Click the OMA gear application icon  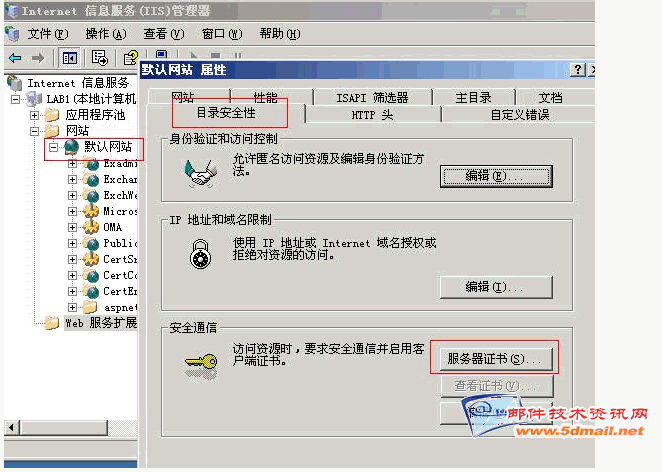91,227
